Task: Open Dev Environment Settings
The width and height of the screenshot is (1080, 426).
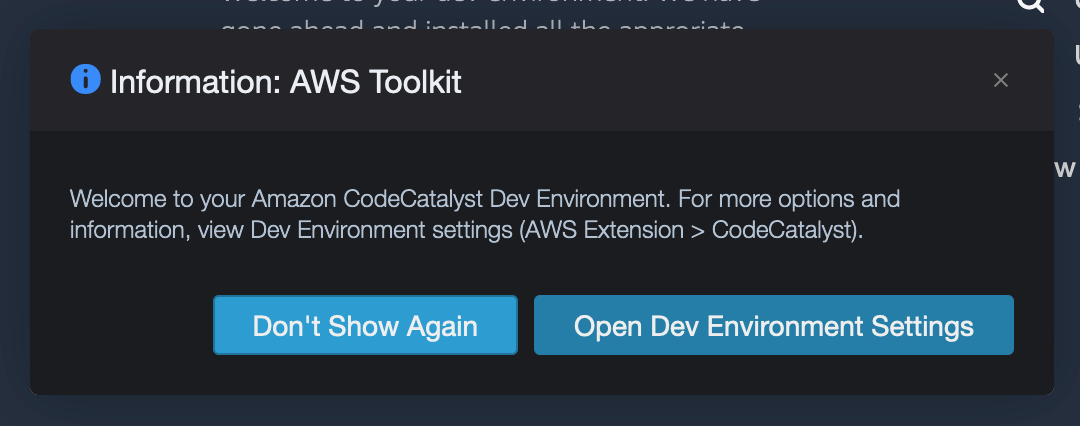Action: 773,325
